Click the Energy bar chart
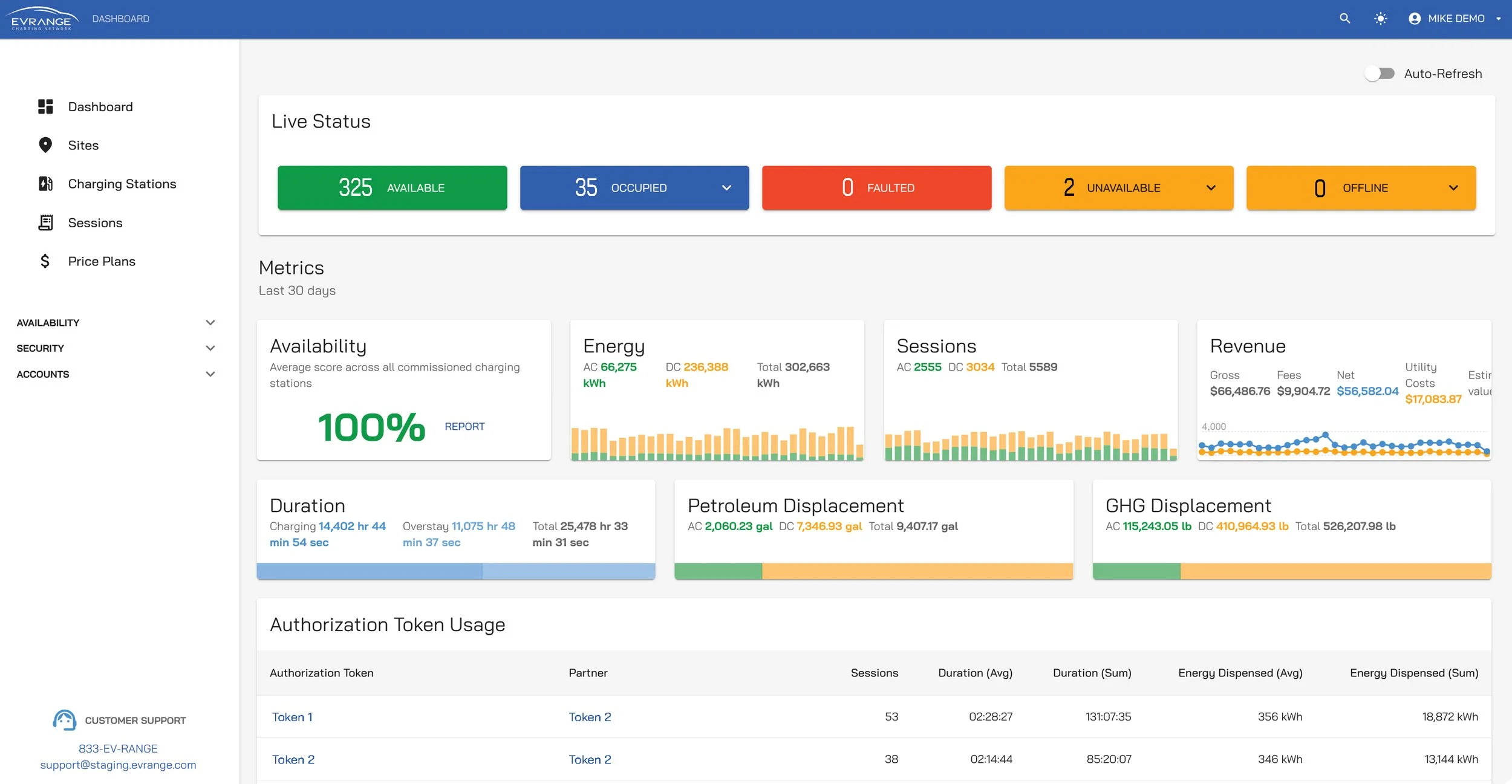The height and width of the screenshot is (784, 1512). tap(717, 443)
